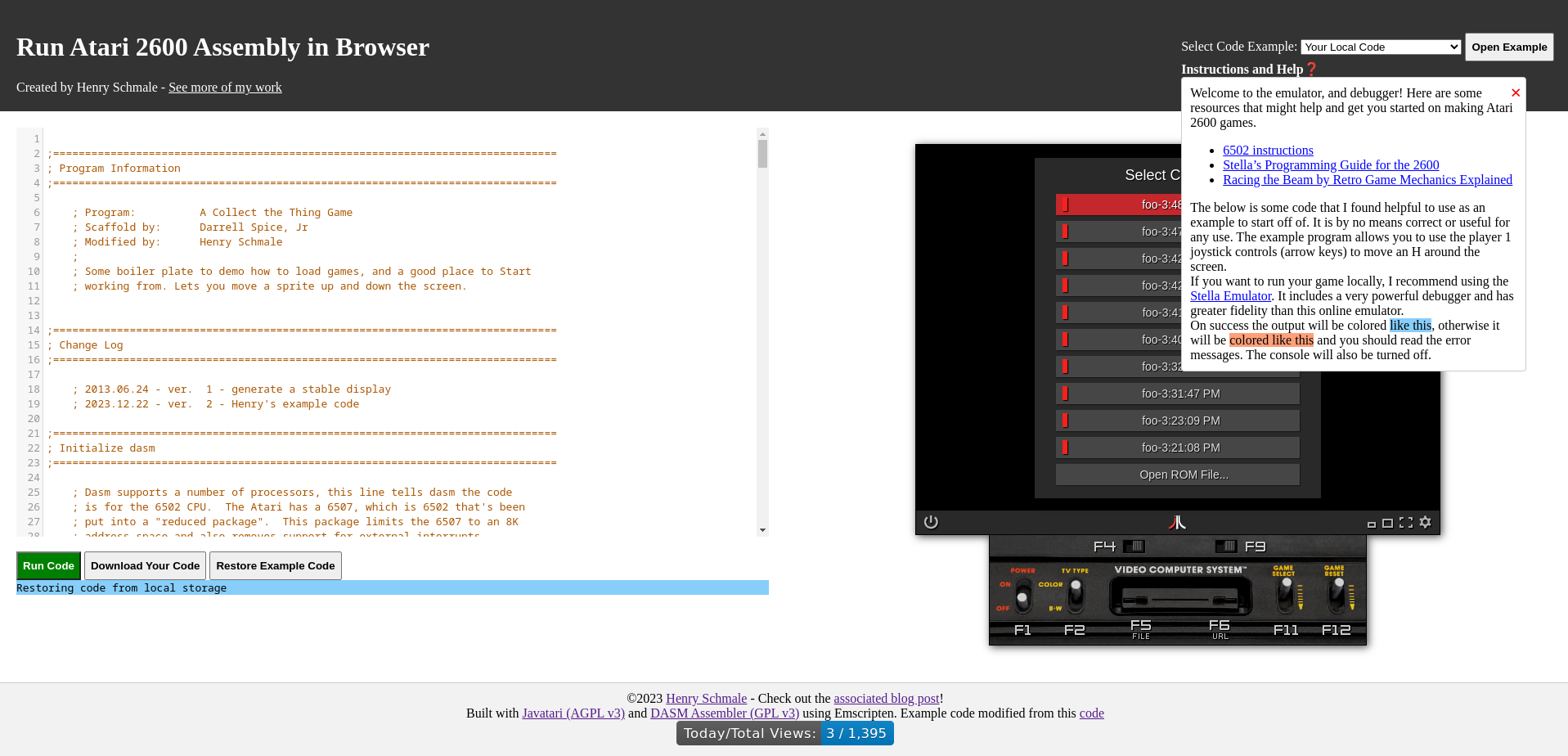Toggle the console POWER switch (F1)
Screen dimensions: 1568x756
coord(1022,596)
